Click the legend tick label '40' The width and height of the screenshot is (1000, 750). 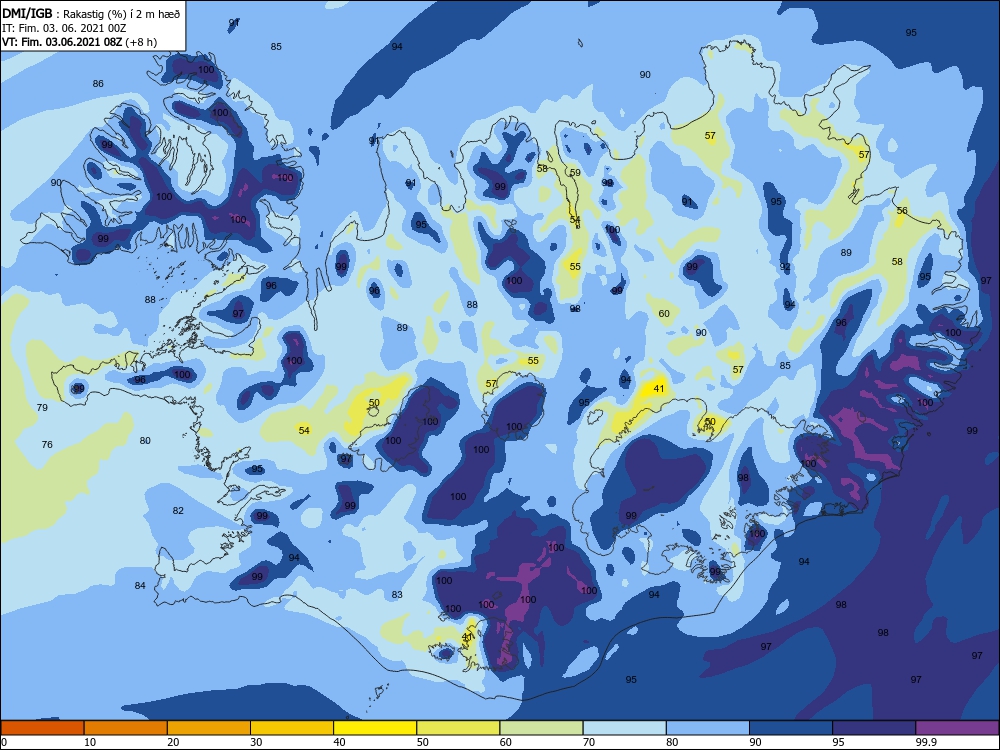pos(340,742)
